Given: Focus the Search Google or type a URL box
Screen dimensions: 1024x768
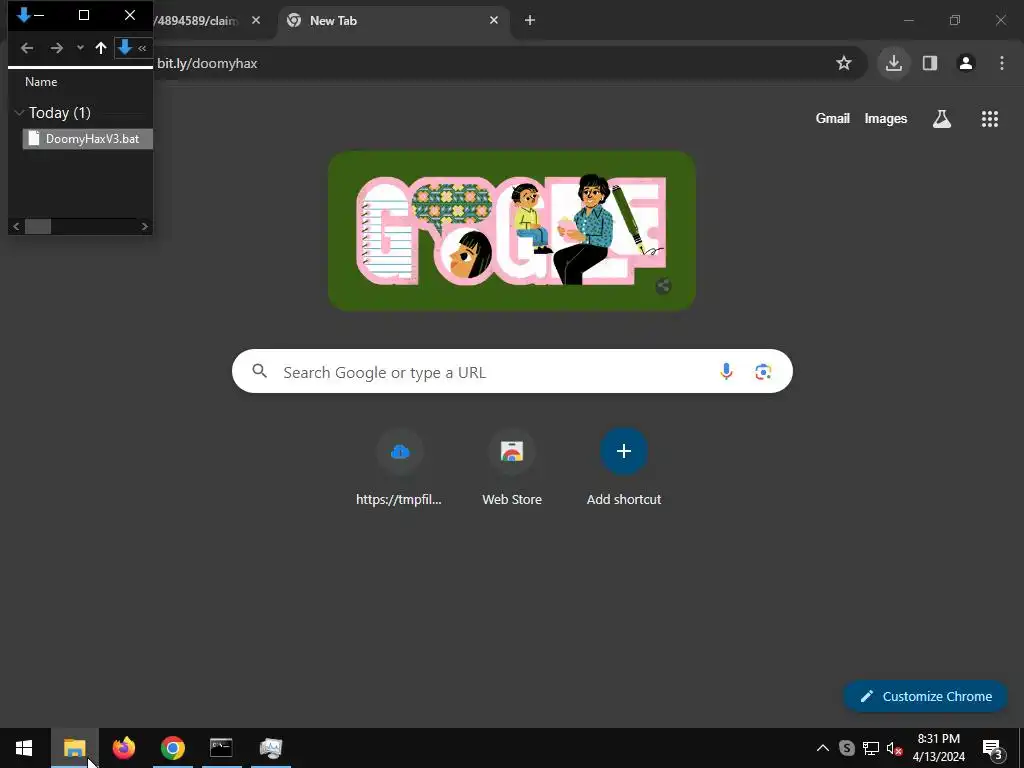Looking at the screenshot, I should click(x=512, y=372).
